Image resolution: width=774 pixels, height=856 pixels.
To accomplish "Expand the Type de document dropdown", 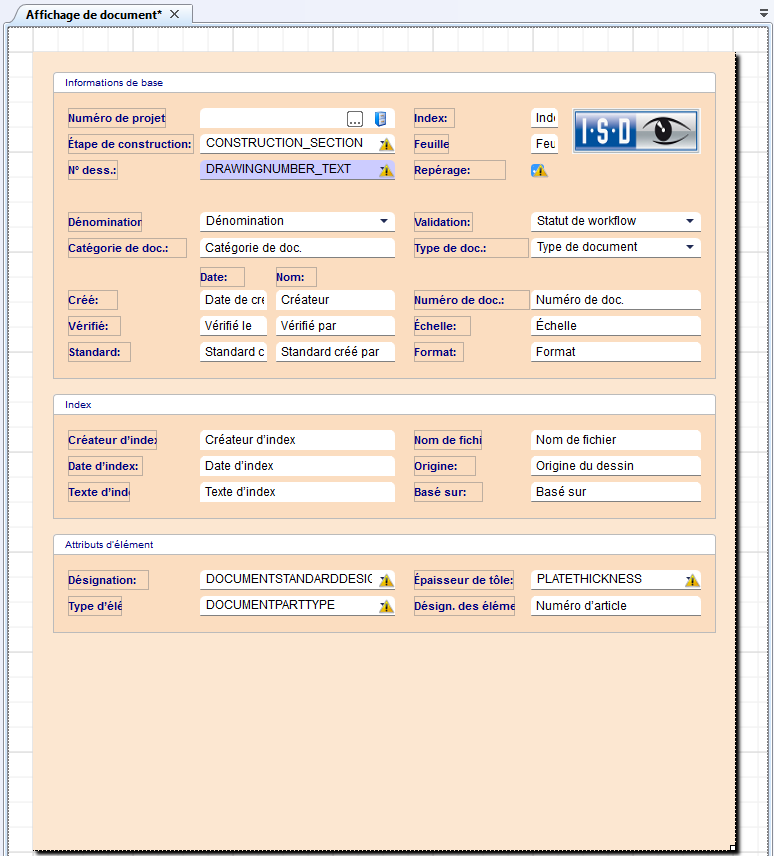I will click(690, 247).
